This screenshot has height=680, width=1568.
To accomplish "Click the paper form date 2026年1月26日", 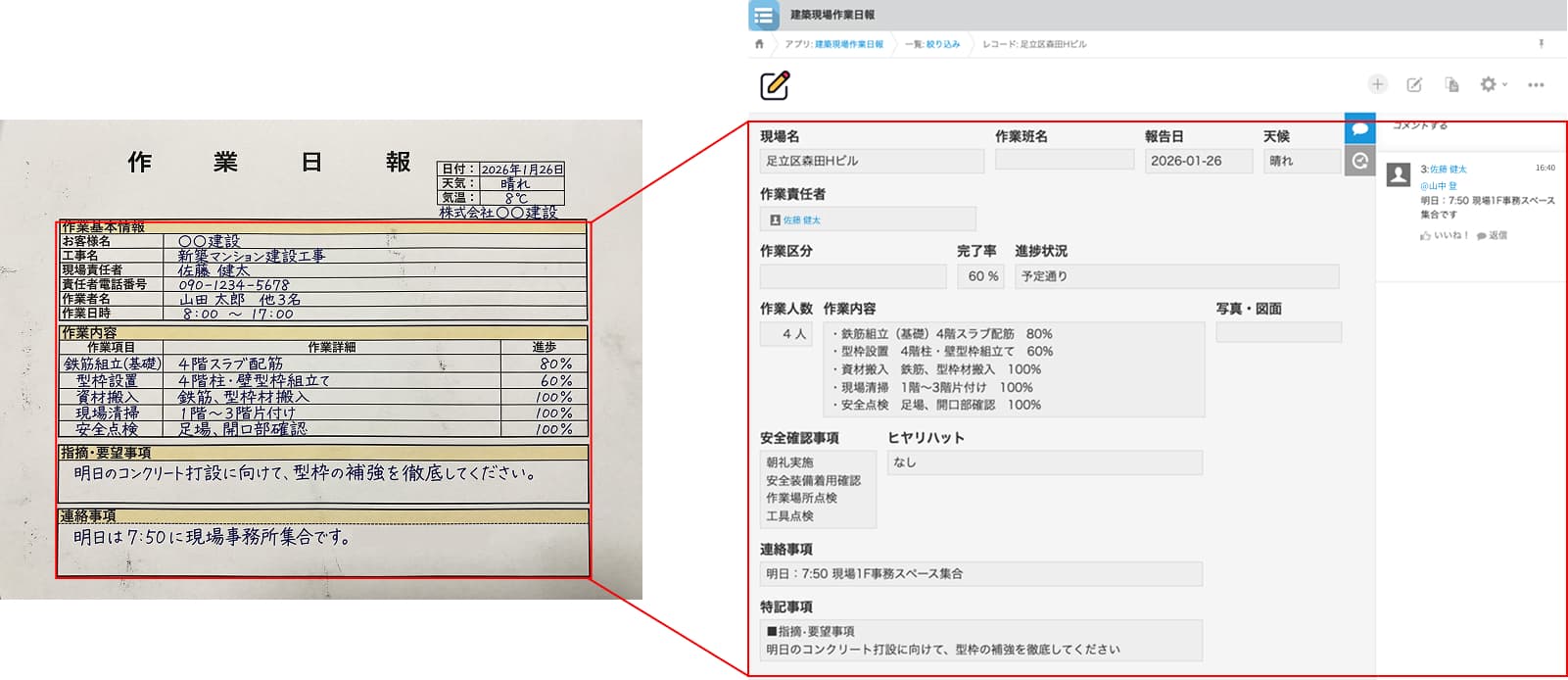I will (522, 170).
